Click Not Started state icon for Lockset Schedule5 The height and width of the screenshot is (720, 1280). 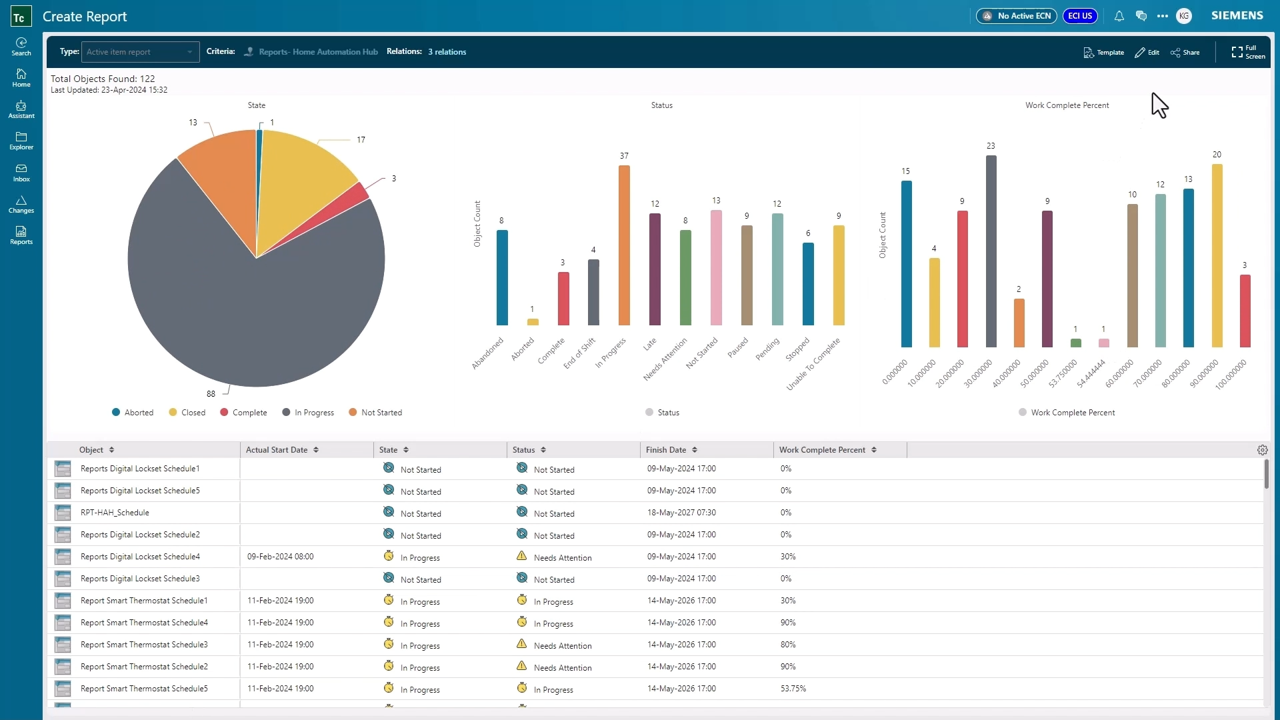(388, 490)
